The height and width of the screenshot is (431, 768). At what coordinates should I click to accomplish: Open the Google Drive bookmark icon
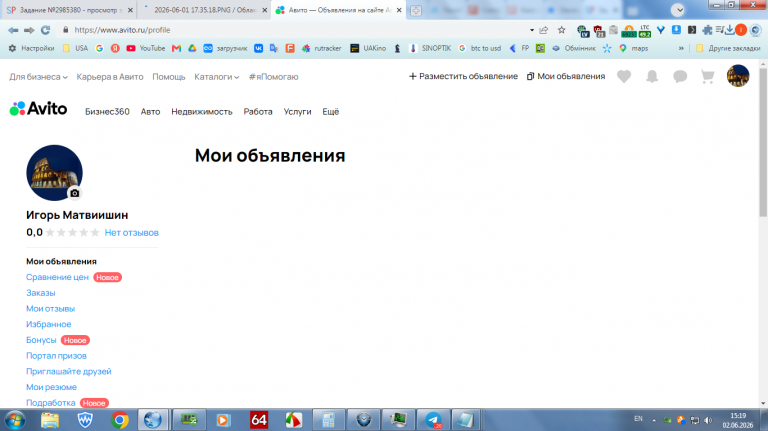click(192, 48)
